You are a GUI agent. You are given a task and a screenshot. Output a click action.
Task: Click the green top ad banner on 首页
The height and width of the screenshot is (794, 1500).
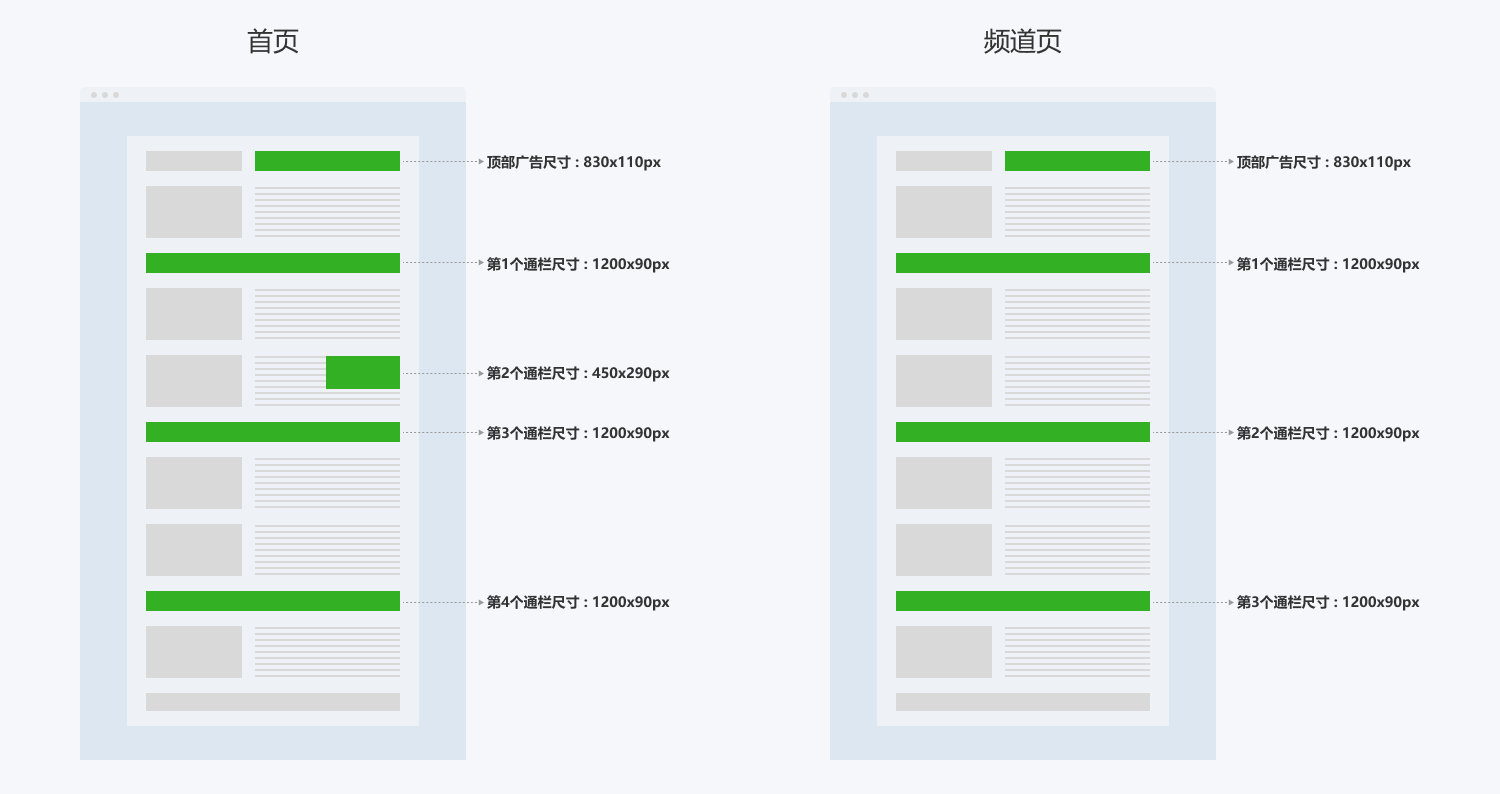[327, 161]
